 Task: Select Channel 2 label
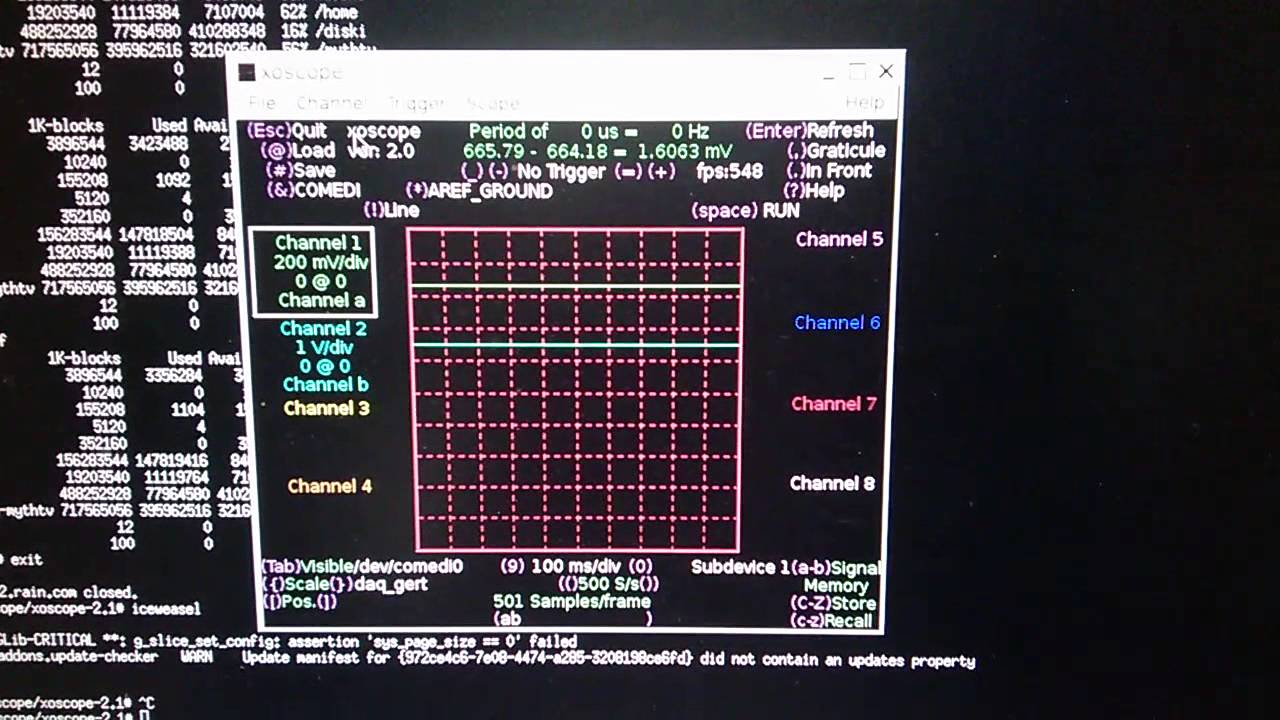pyautogui.click(x=323, y=329)
